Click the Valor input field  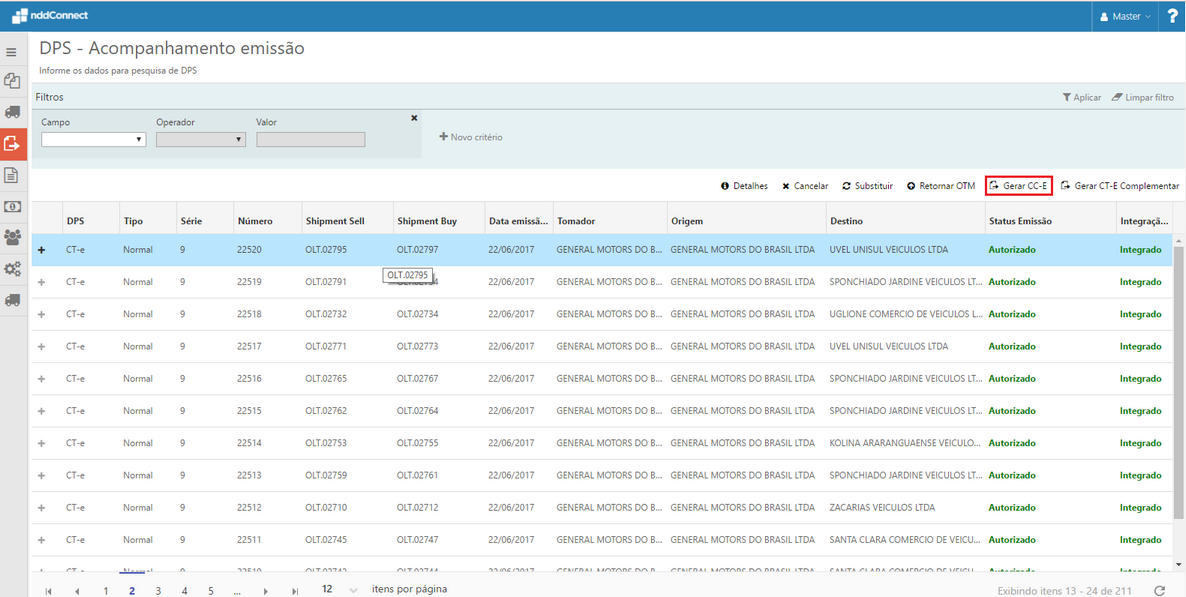[310, 140]
